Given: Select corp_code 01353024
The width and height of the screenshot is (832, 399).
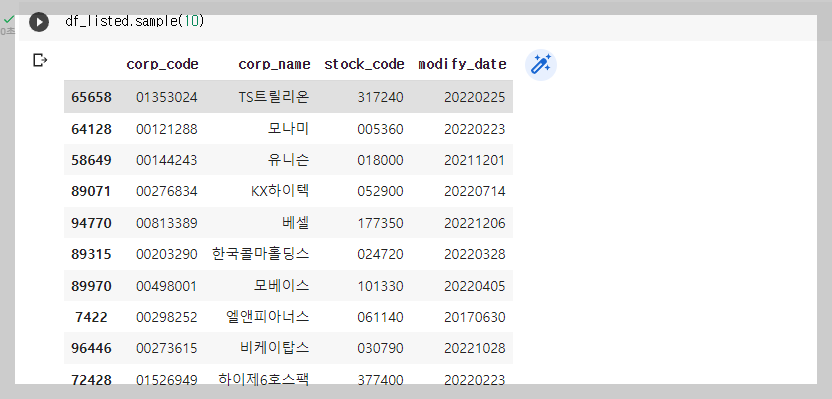Looking at the screenshot, I should (167, 98).
